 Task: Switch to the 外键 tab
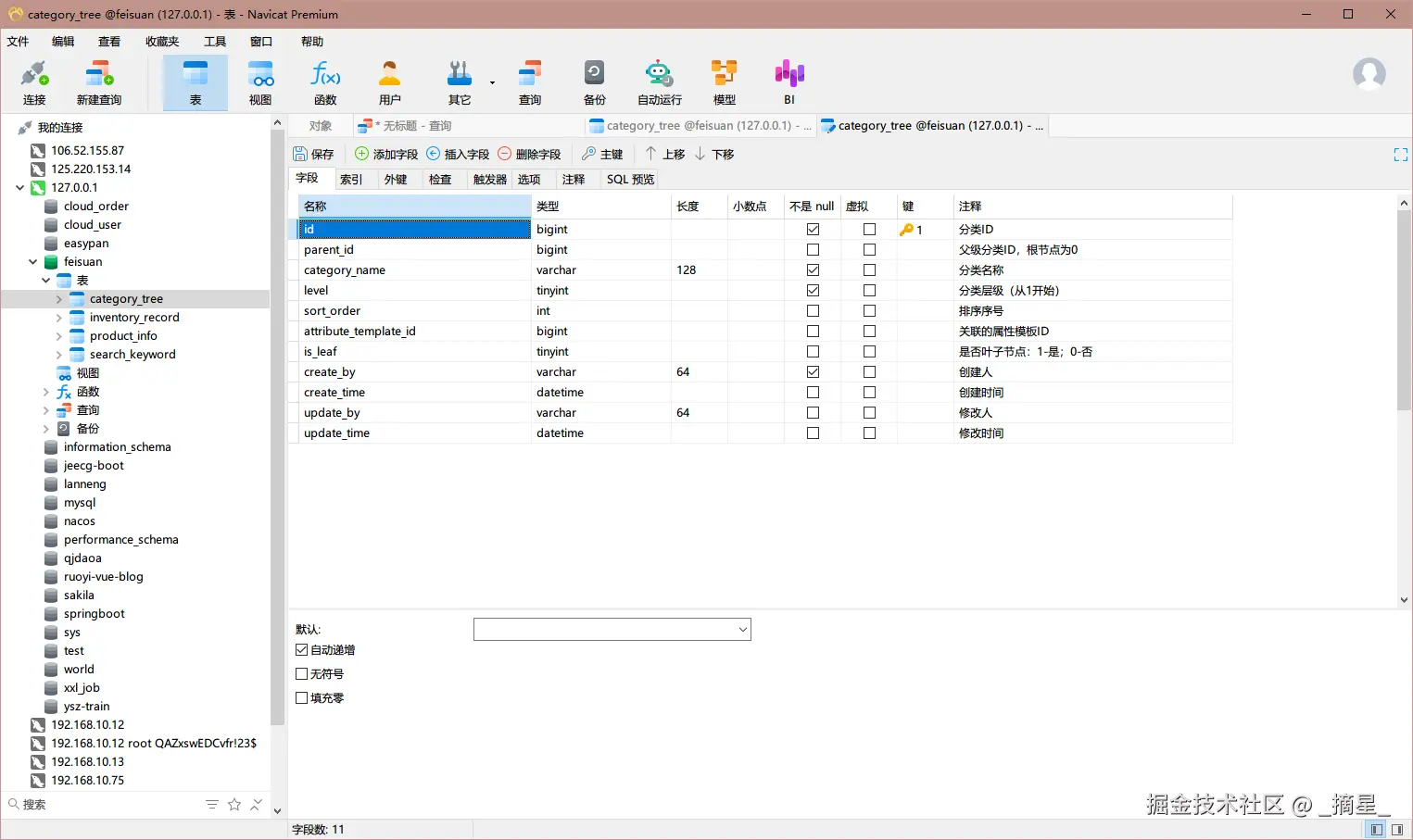click(x=396, y=180)
